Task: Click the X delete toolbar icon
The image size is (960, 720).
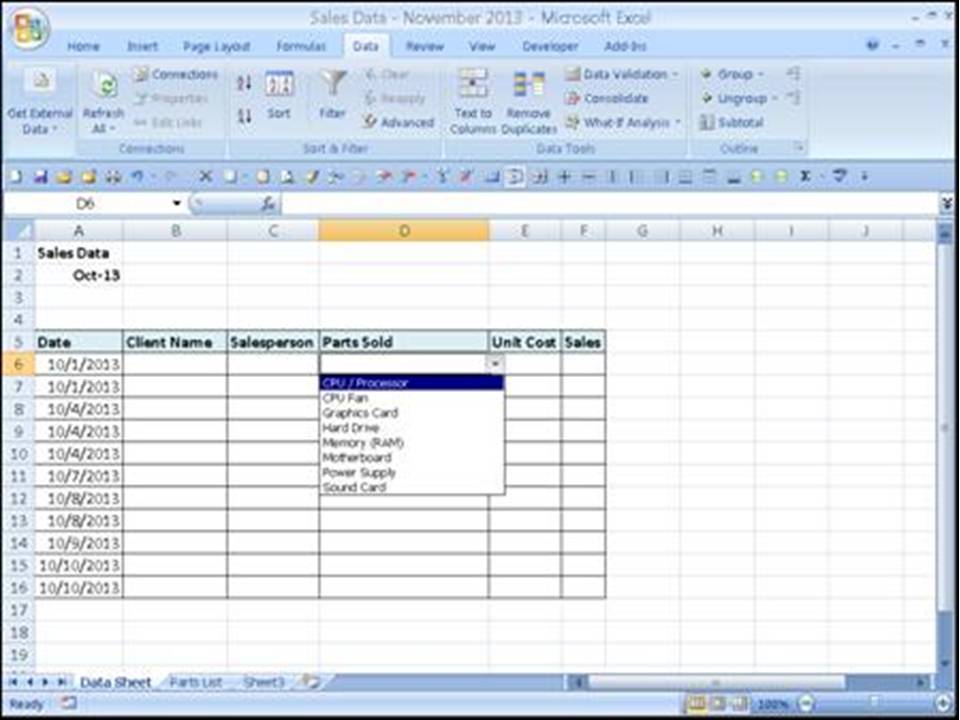Action: (x=206, y=177)
